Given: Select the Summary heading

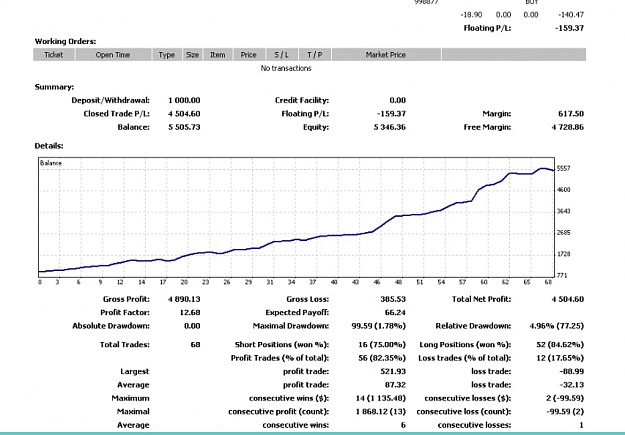Looking at the screenshot, I should point(54,87).
